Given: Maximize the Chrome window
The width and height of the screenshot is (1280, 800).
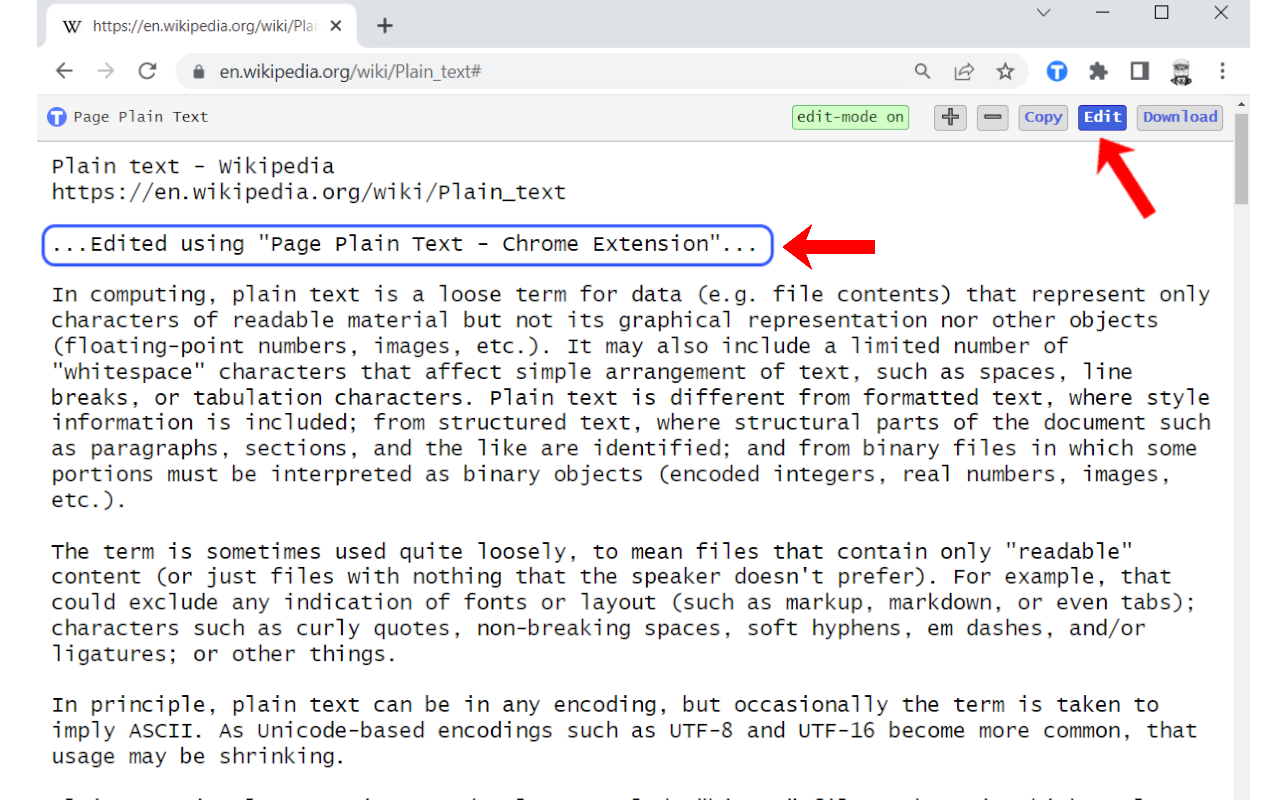Looking at the screenshot, I should [x=1161, y=13].
